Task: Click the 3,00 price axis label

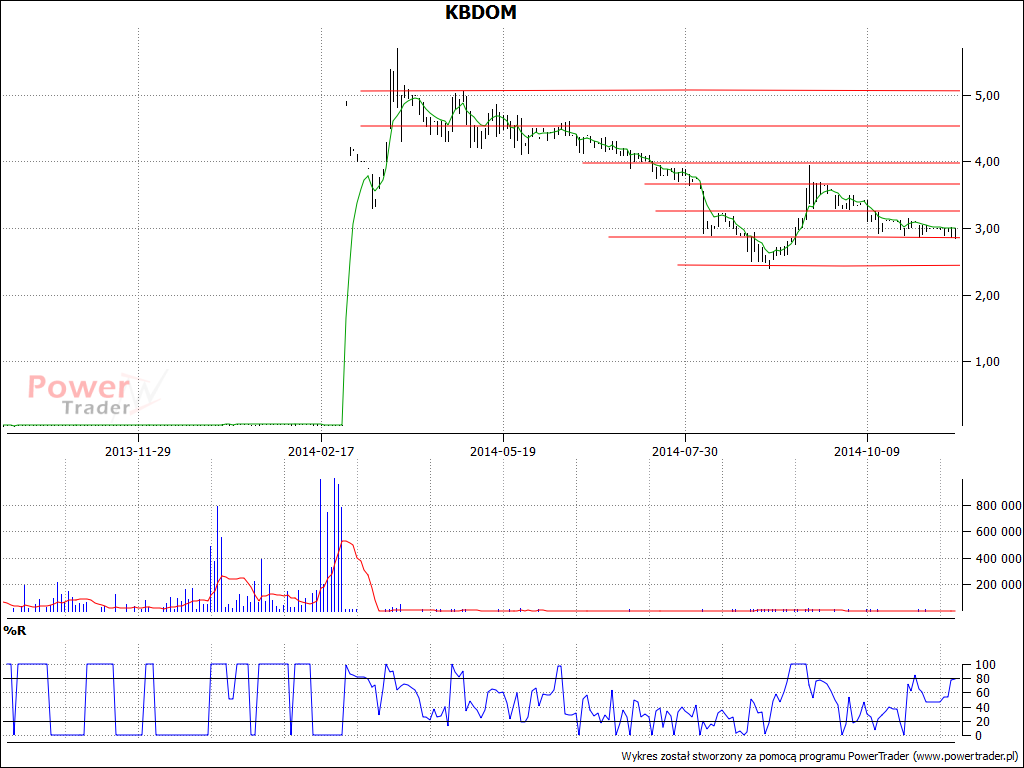Action: pyautogui.click(x=987, y=229)
